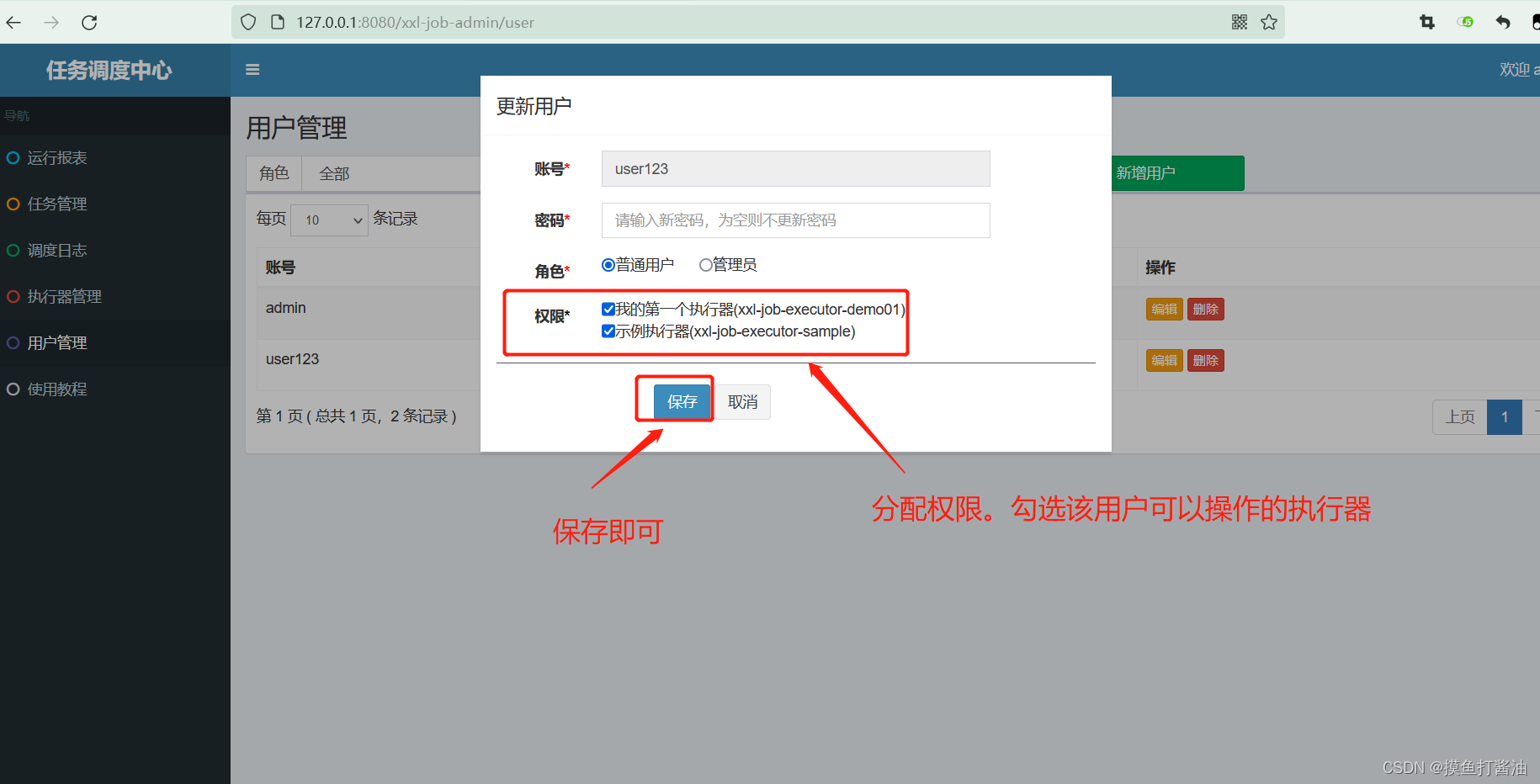Click the admin cell in table
Screen dimensions: 1540x784
(x=286, y=308)
